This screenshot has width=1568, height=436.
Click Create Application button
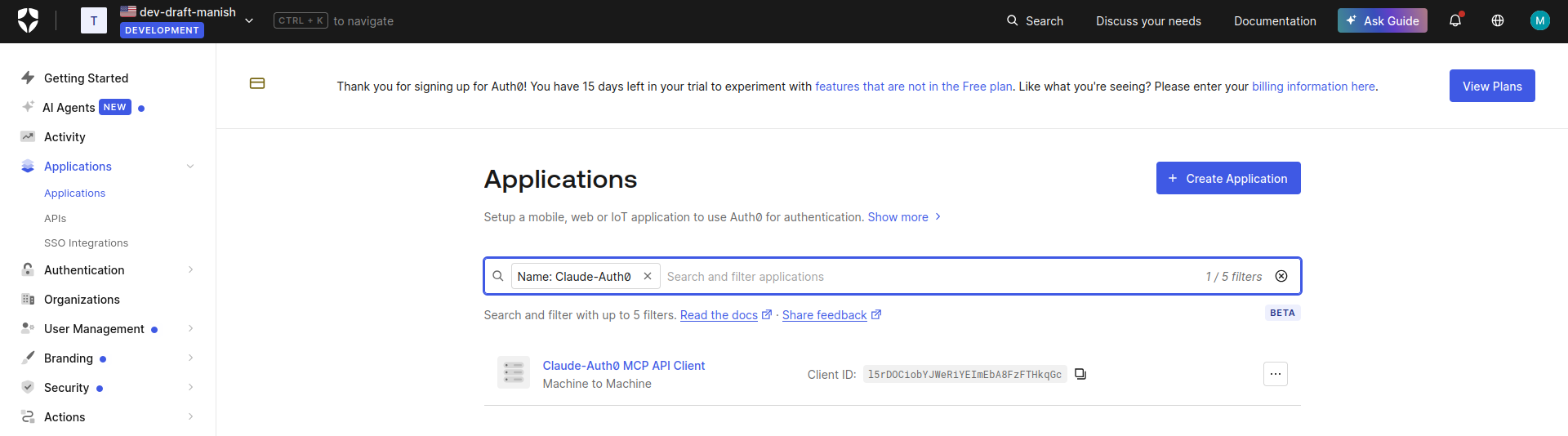(x=1228, y=178)
